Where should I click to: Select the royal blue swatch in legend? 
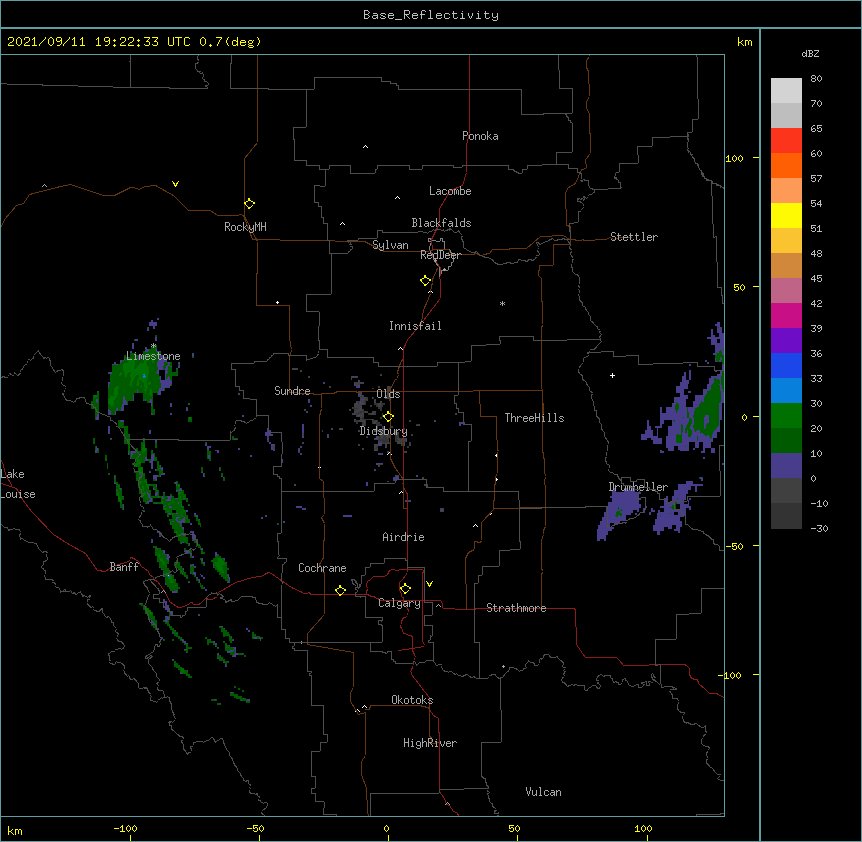click(786, 365)
